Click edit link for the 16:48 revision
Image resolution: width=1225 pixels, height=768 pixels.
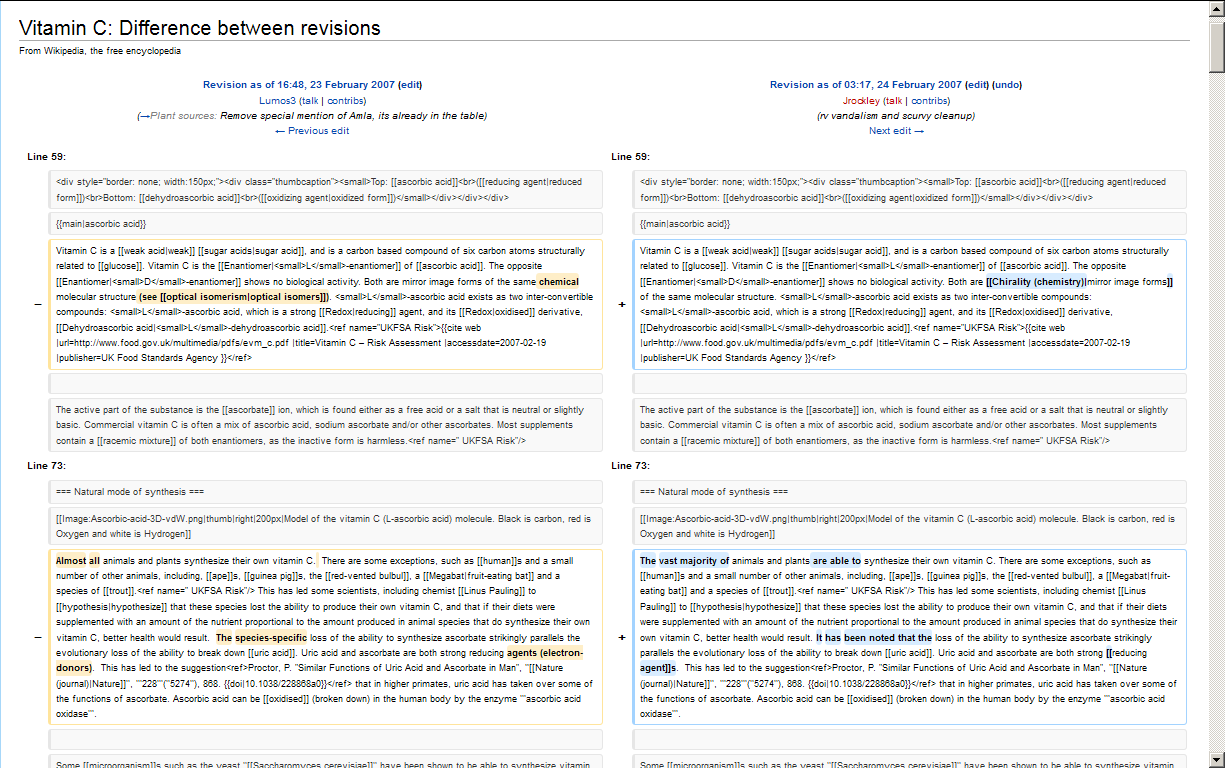tap(410, 85)
